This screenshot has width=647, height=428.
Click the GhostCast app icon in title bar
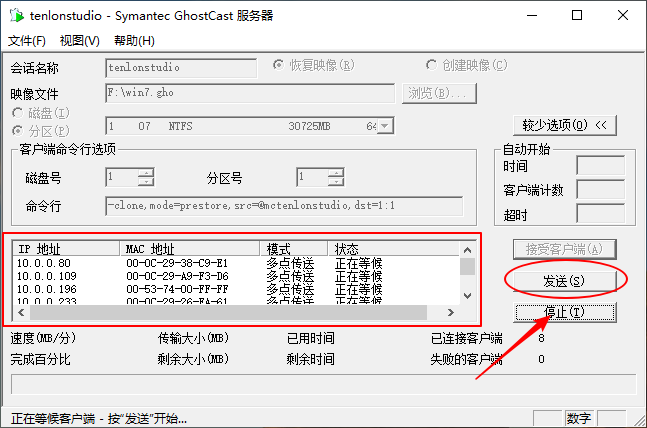point(17,16)
